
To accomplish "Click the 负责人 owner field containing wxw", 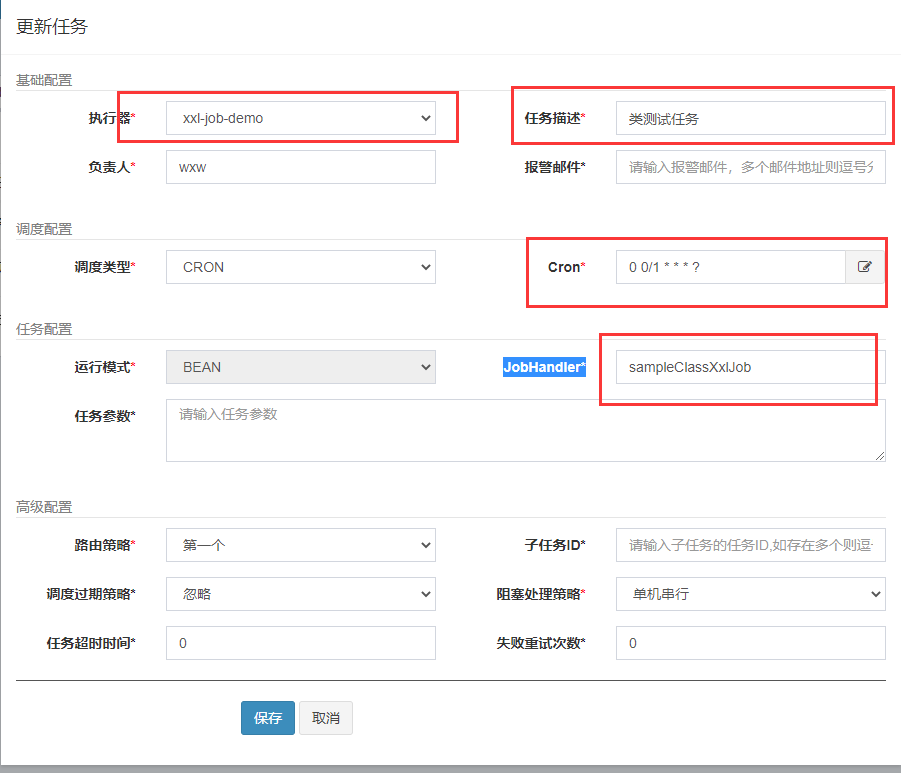I will [300, 167].
